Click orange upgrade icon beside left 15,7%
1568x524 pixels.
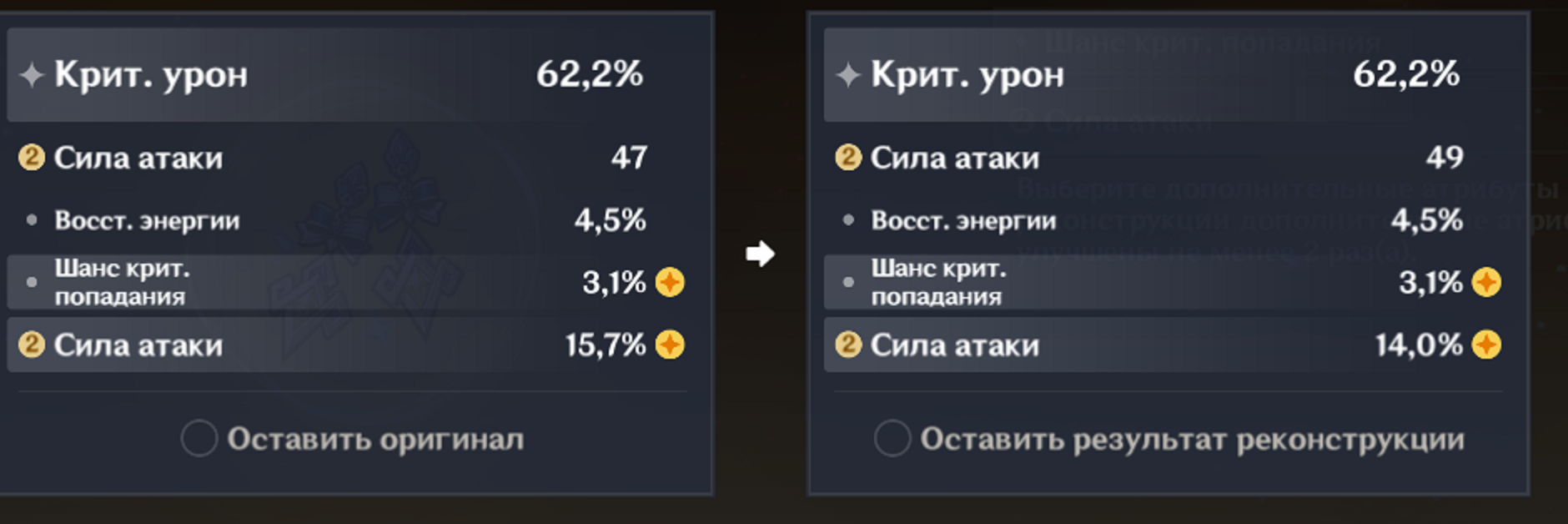[670, 345]
